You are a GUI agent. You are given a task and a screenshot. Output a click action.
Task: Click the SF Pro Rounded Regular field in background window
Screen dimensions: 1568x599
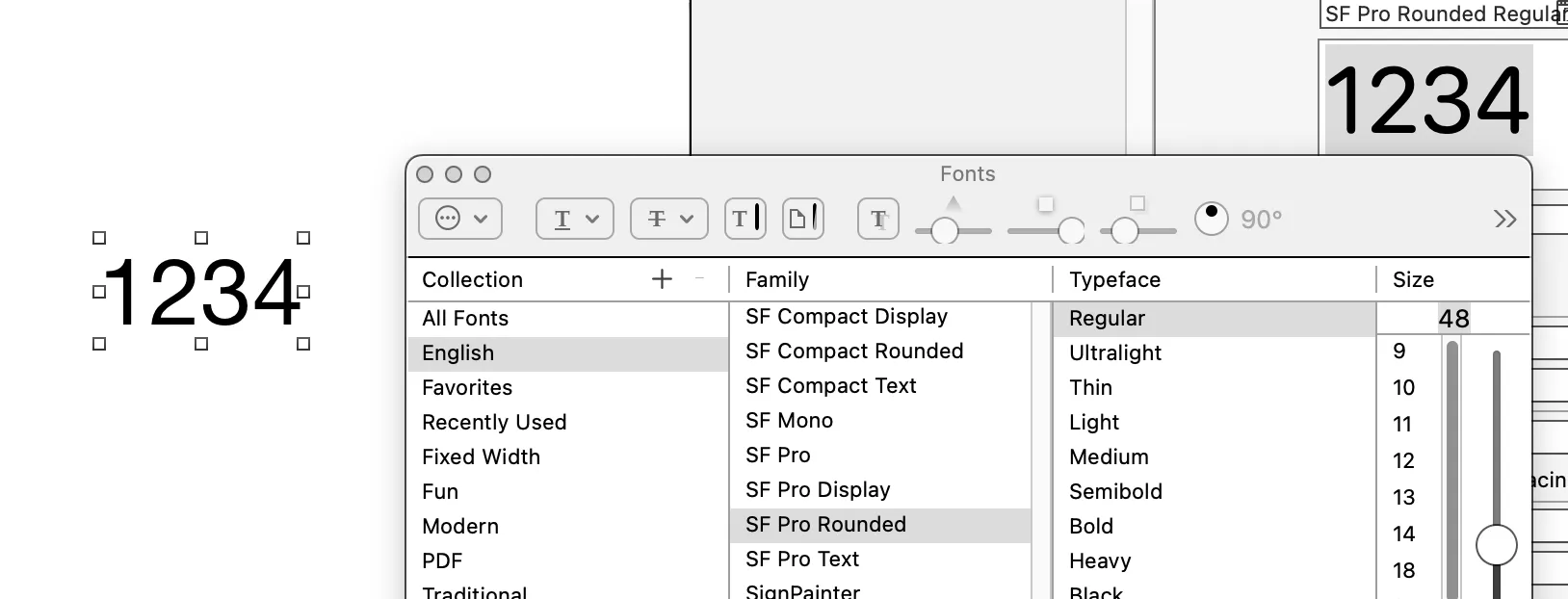click(x=1444, y=13)
